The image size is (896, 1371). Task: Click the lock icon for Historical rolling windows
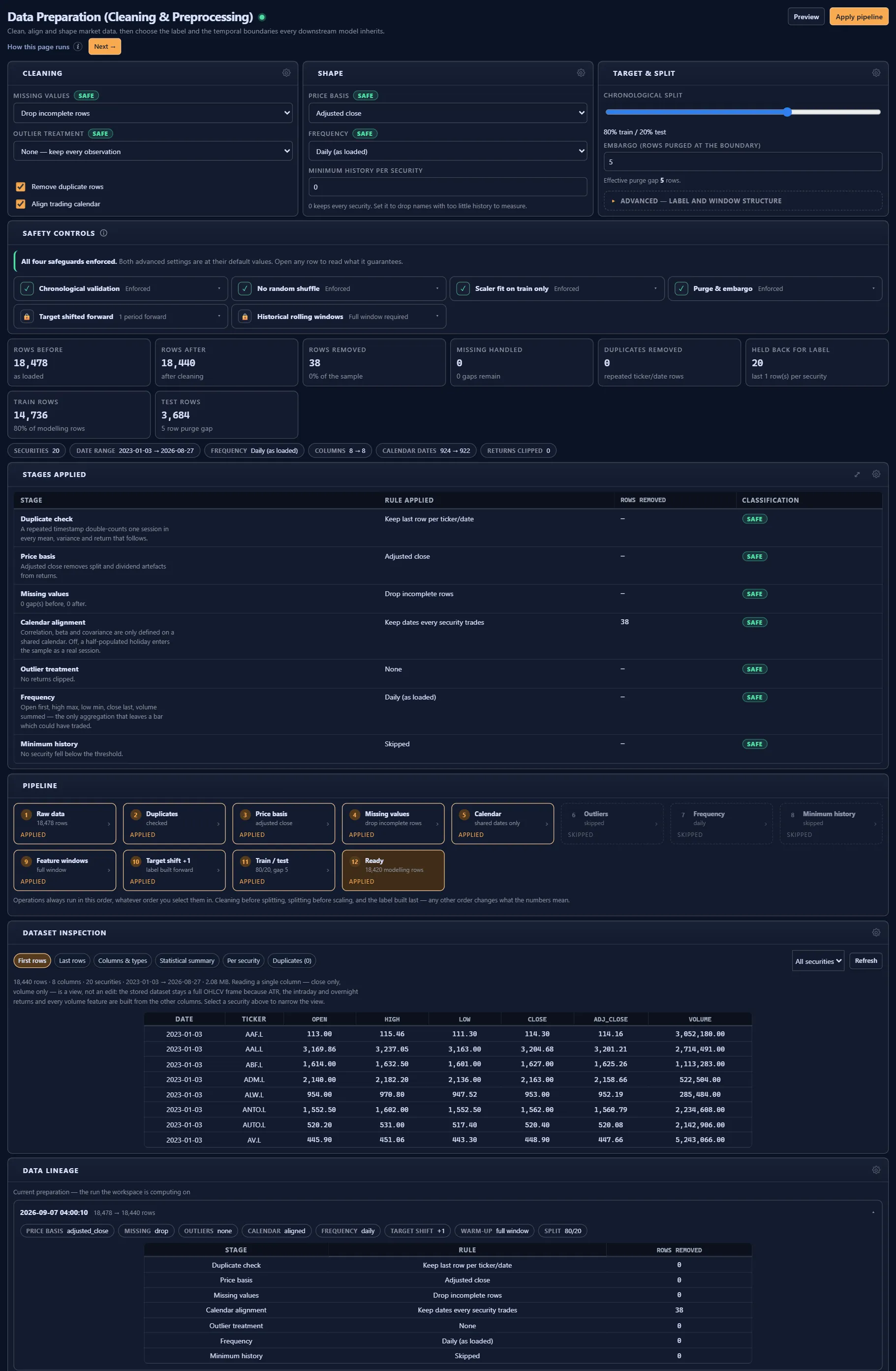(x=245, y=317)
